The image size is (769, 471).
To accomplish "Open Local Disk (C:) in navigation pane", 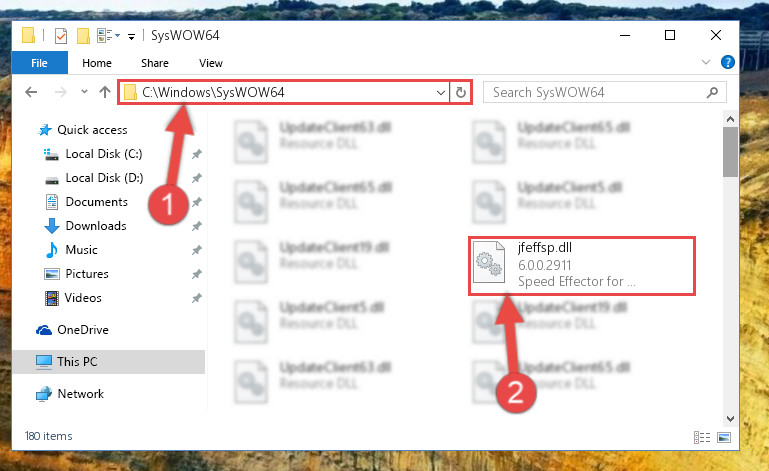I will pos(103,154).
